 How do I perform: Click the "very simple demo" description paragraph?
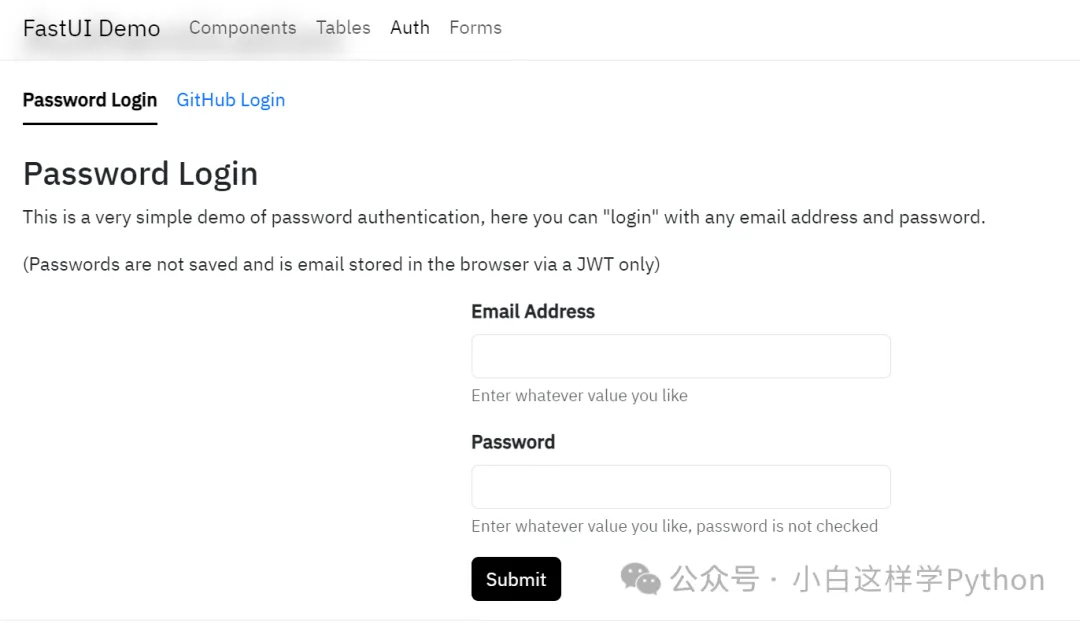(503, 217)
